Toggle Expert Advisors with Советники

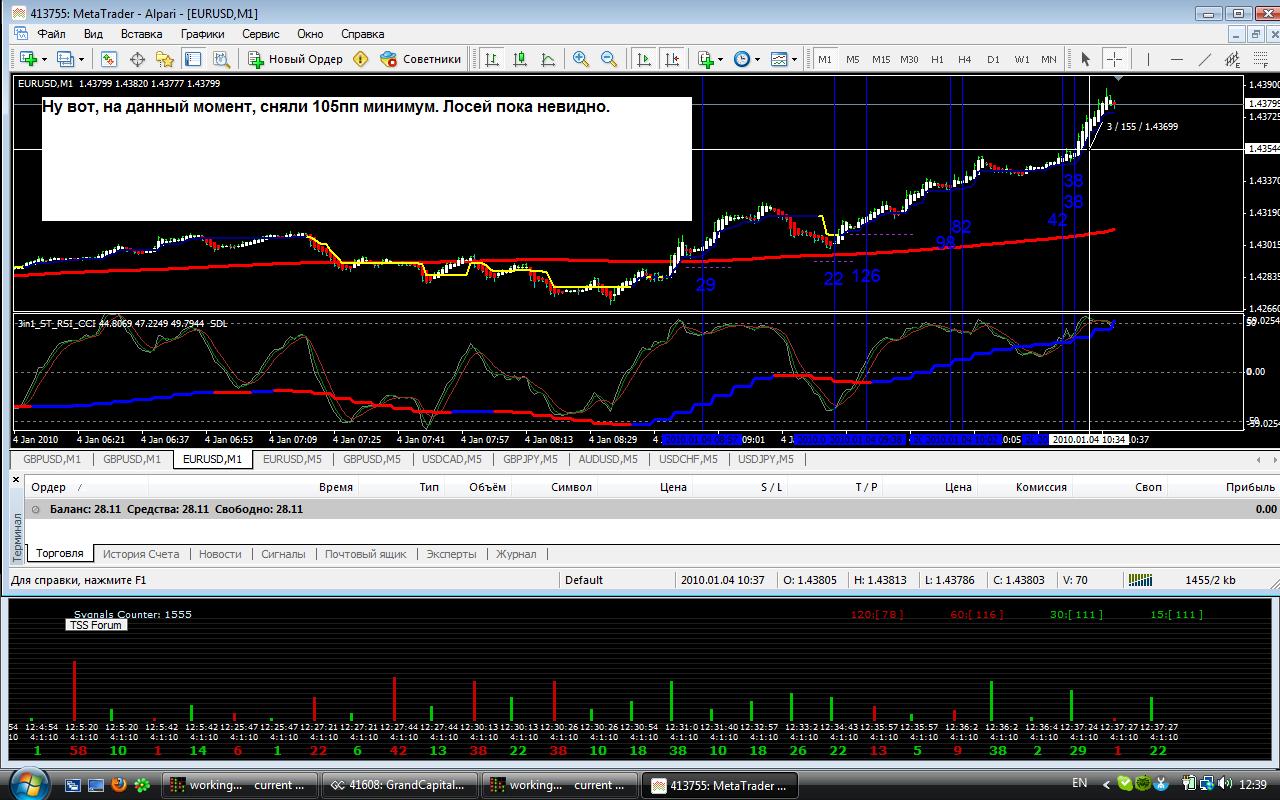pos(420,59)
